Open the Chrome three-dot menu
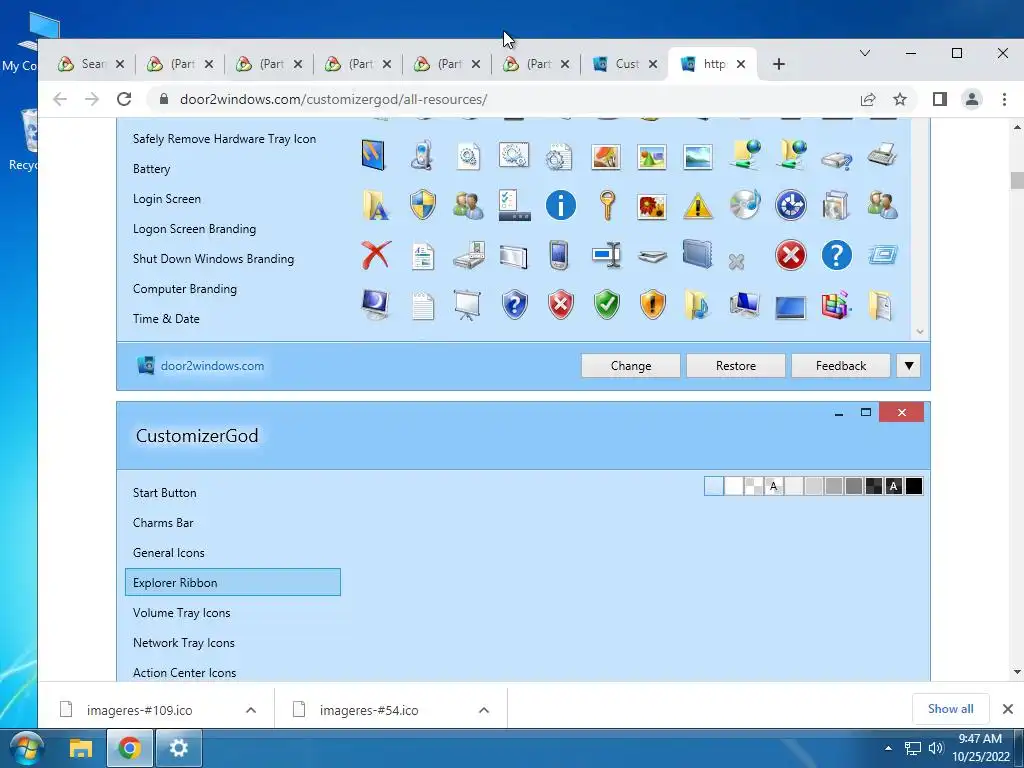This screenshot has width=1024, height=768. (x=1004, y=99)
